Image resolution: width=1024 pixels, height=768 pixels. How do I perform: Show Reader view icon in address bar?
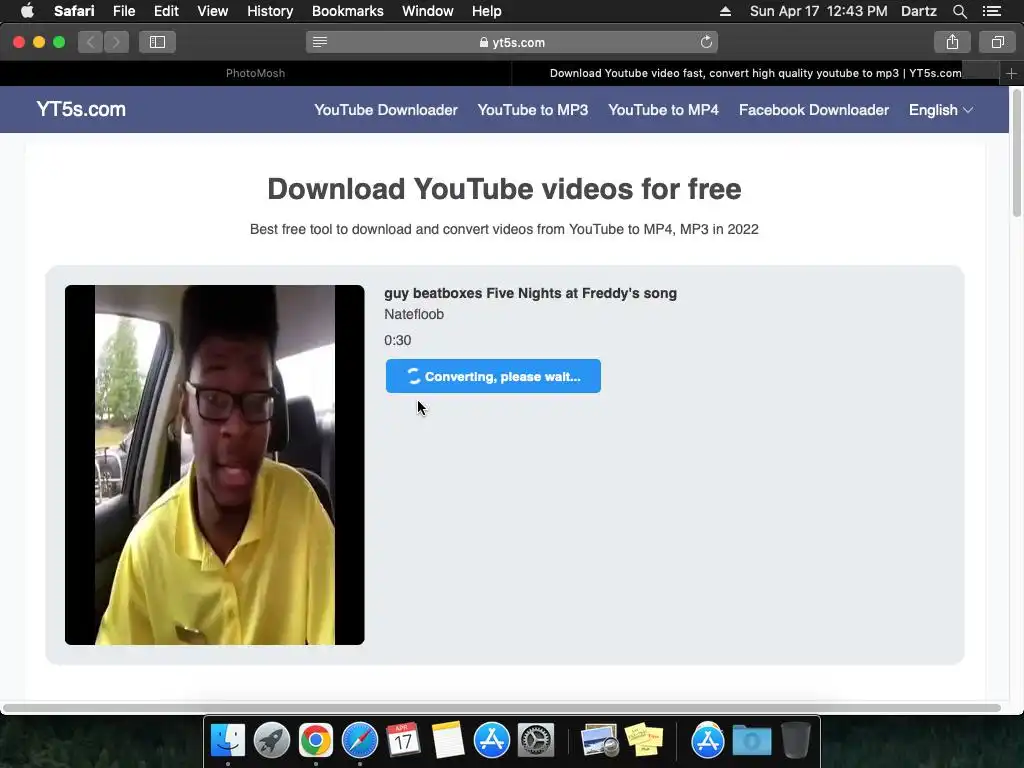point(320,42)
